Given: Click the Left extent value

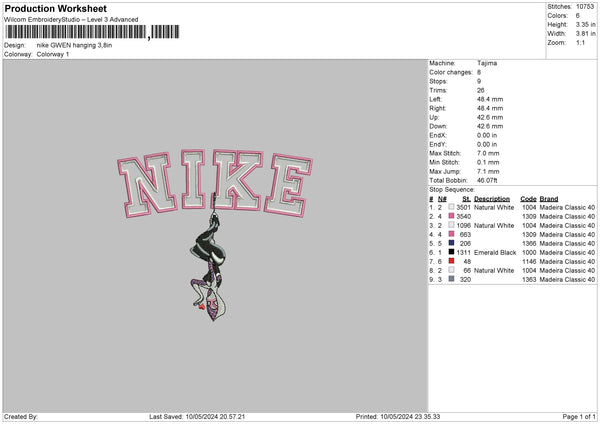Looking at the screenshot, I should coord(490,99).
